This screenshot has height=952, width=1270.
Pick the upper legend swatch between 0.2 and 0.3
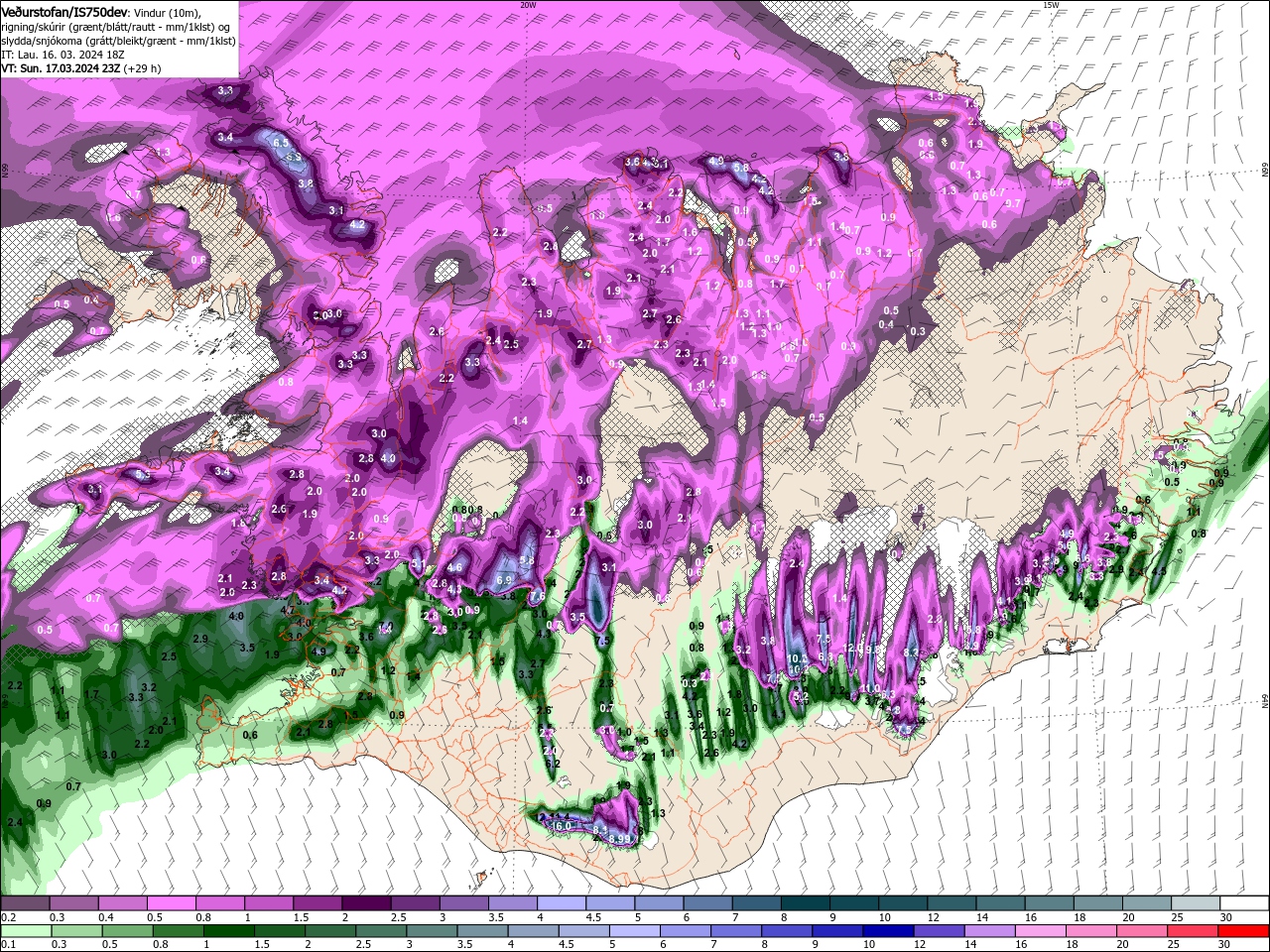pyautogui.click(x=24, y=904)
